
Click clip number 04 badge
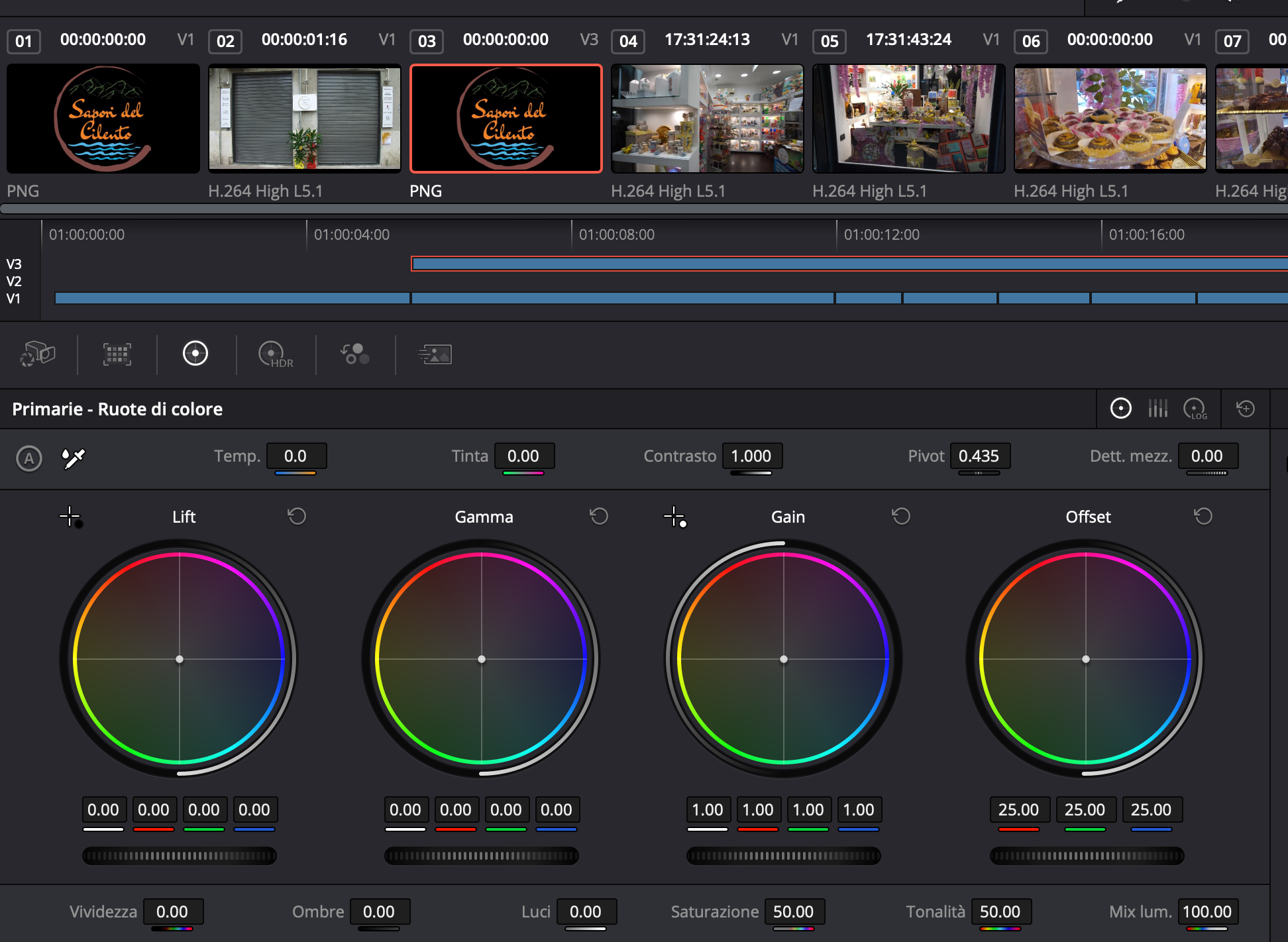tap(628, 41)
